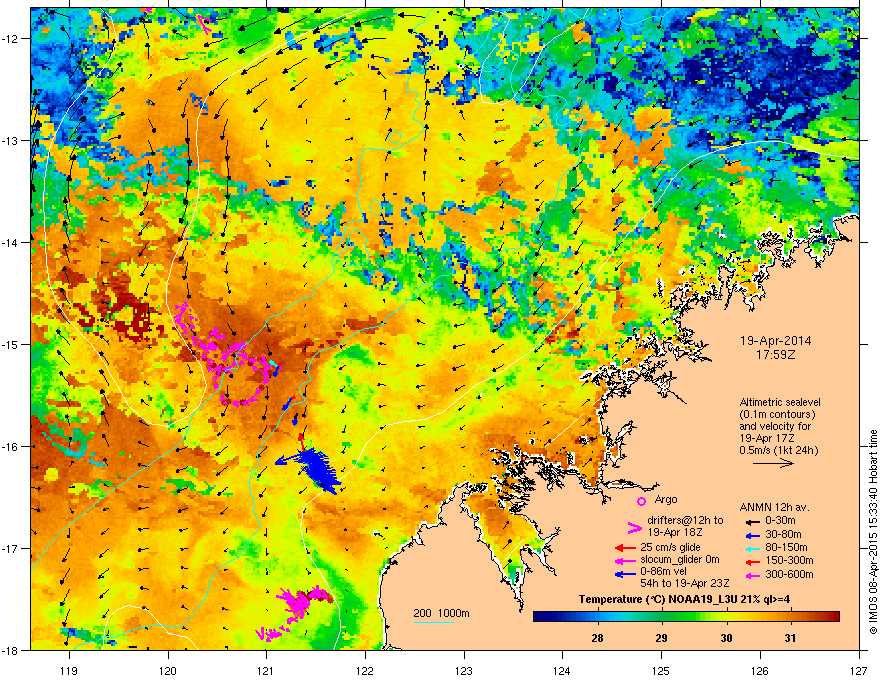This screenshot has width=880, height=680.
Task: Click the colour bar '31' tick label
Action: 790,638
